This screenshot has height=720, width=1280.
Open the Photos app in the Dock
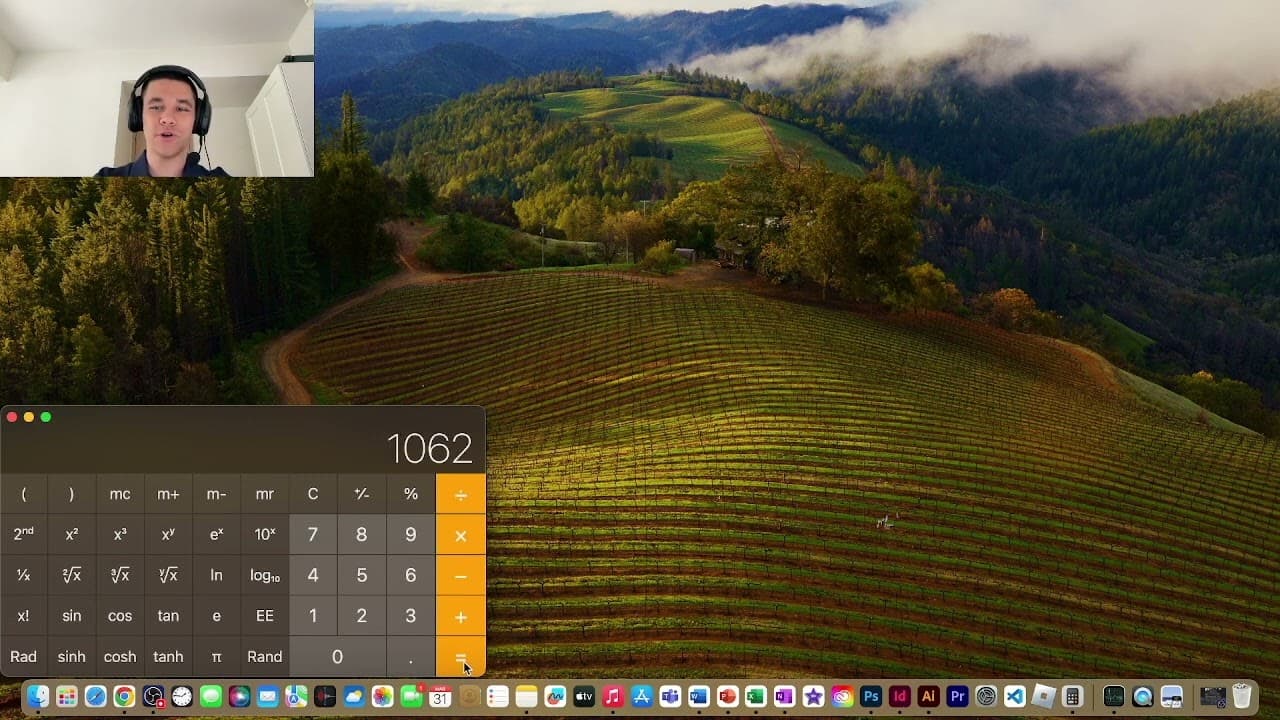click(x=382, y=697)
